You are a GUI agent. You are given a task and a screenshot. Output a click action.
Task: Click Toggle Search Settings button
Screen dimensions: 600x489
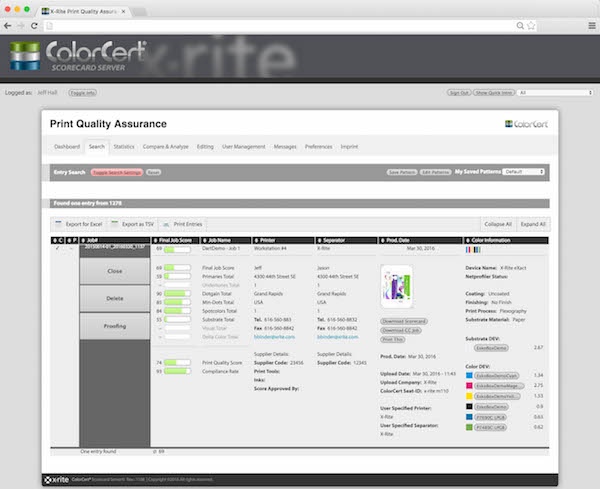117,173
